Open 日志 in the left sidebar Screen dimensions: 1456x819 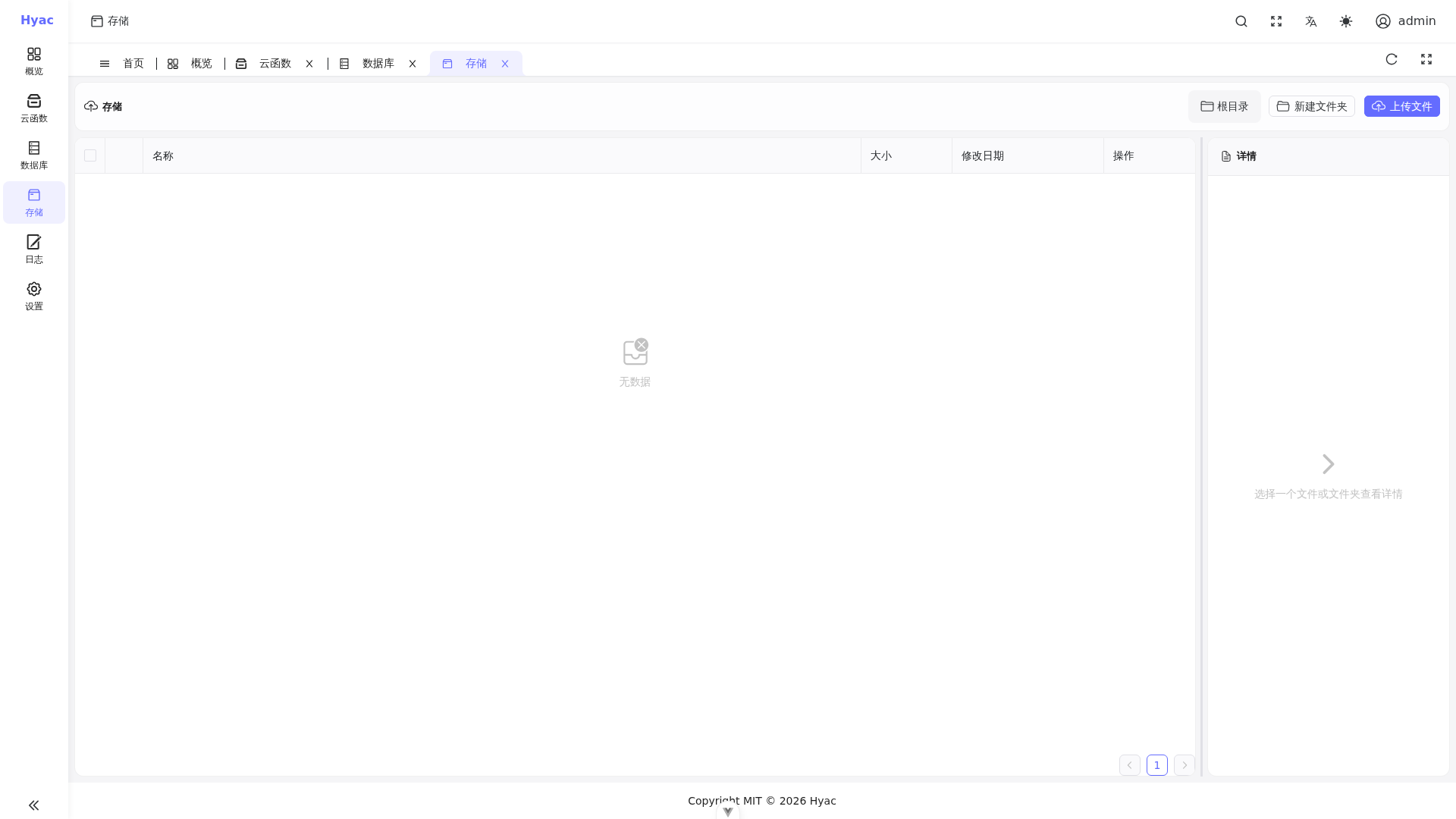[x=34, y=249]
